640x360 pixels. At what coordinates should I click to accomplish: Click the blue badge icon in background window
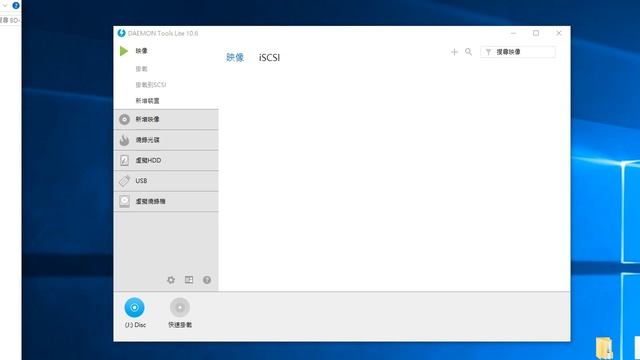[16, 6]
